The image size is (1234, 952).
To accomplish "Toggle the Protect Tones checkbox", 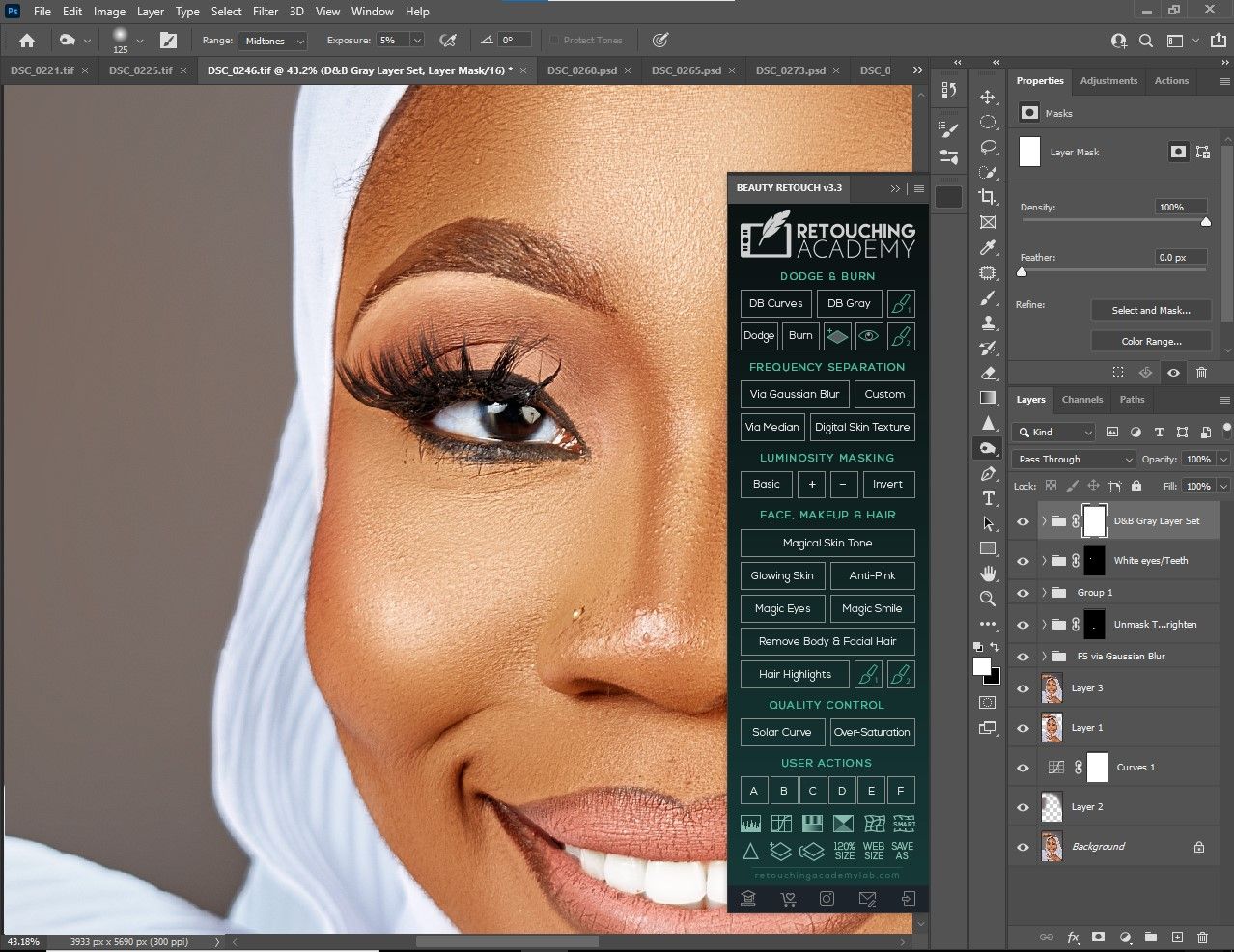I will pos(554,41).
